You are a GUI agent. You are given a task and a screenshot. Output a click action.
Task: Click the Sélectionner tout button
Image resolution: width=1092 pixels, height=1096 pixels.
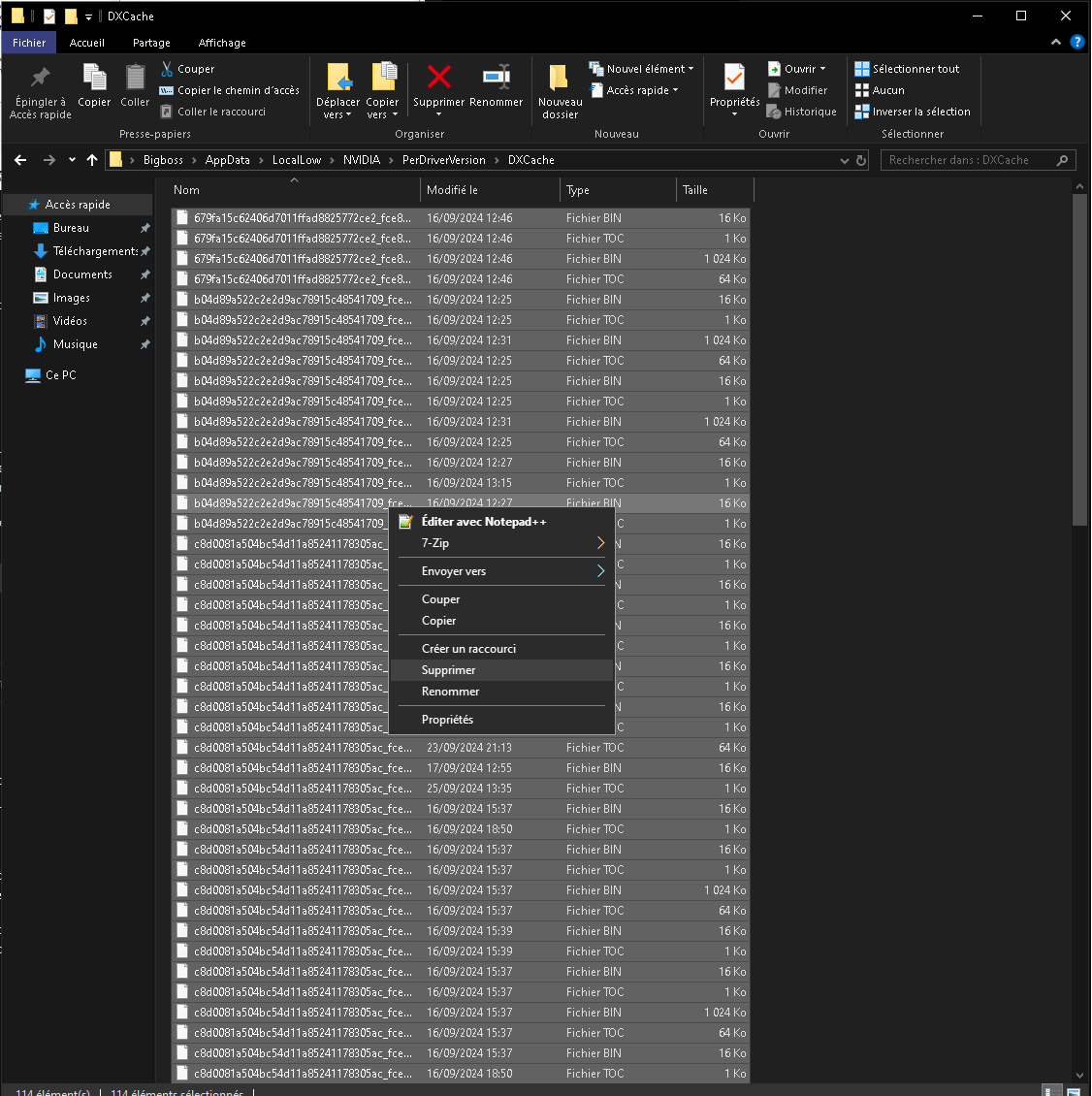point(910,68)
